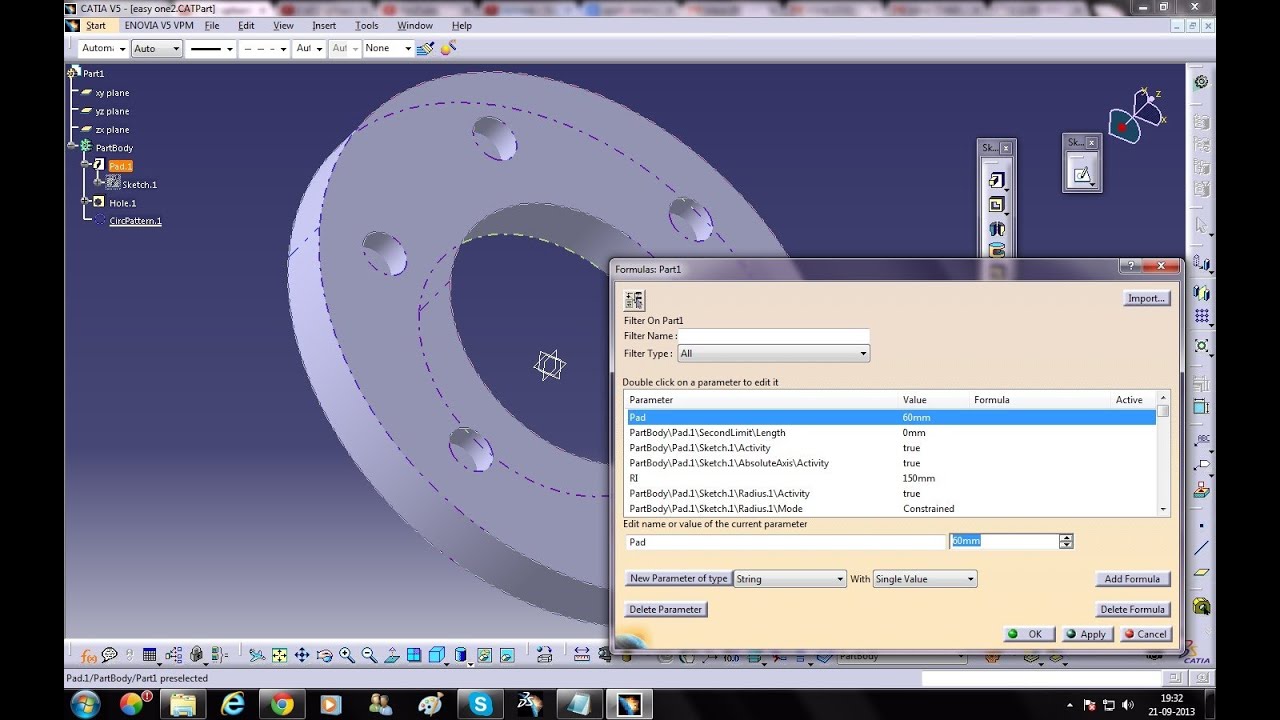Click the Pocket icon in floating toolbar

996,205
